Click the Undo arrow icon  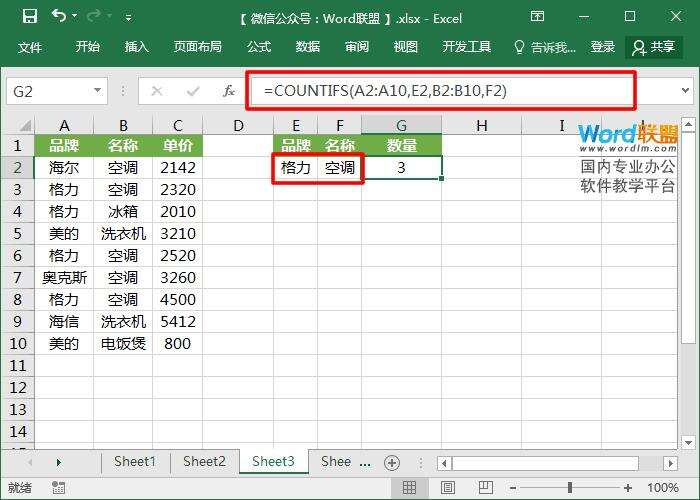(58, 16)
